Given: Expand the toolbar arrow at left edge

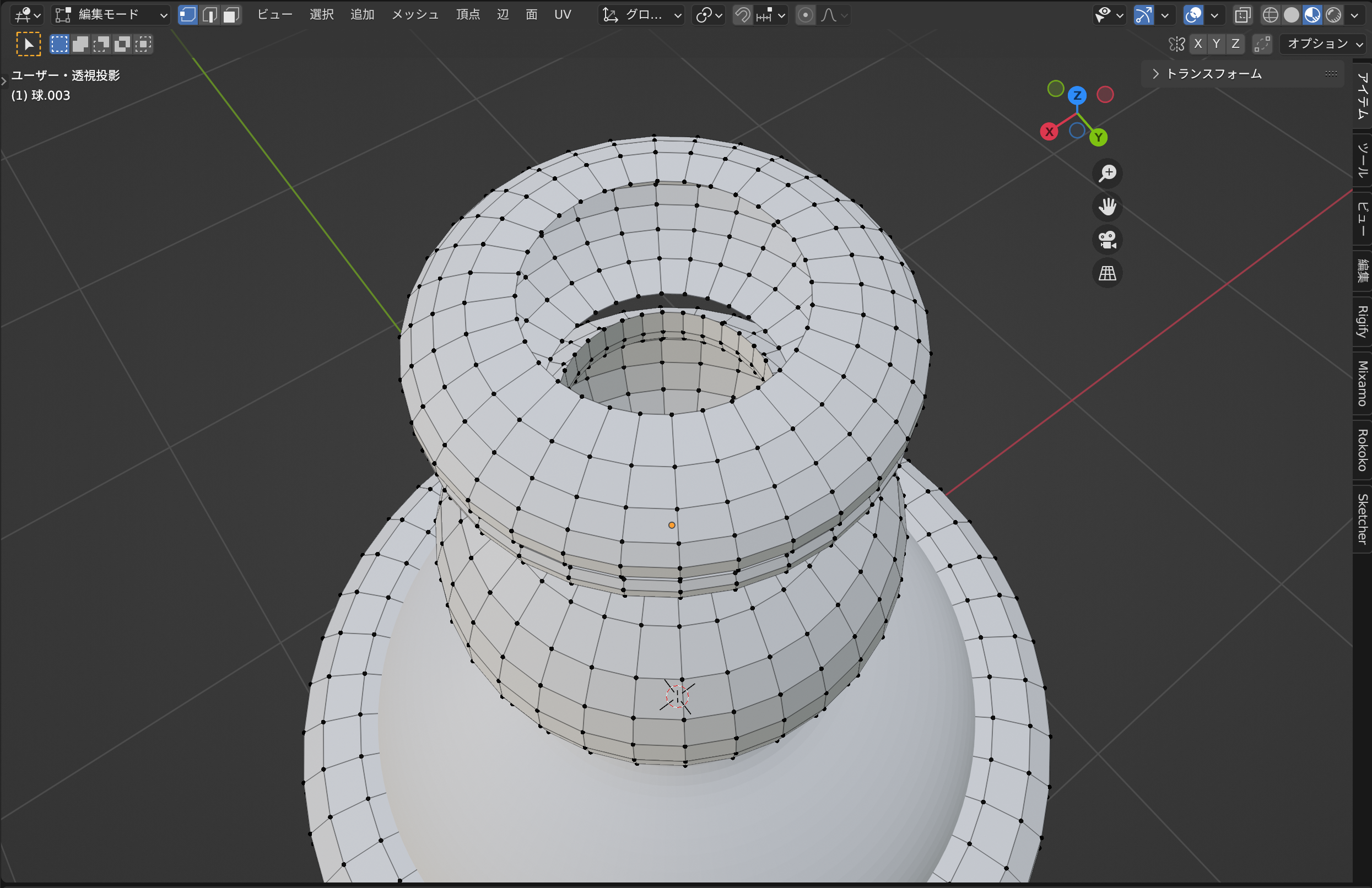Looking at the screenshot, I should coord(4,81).
